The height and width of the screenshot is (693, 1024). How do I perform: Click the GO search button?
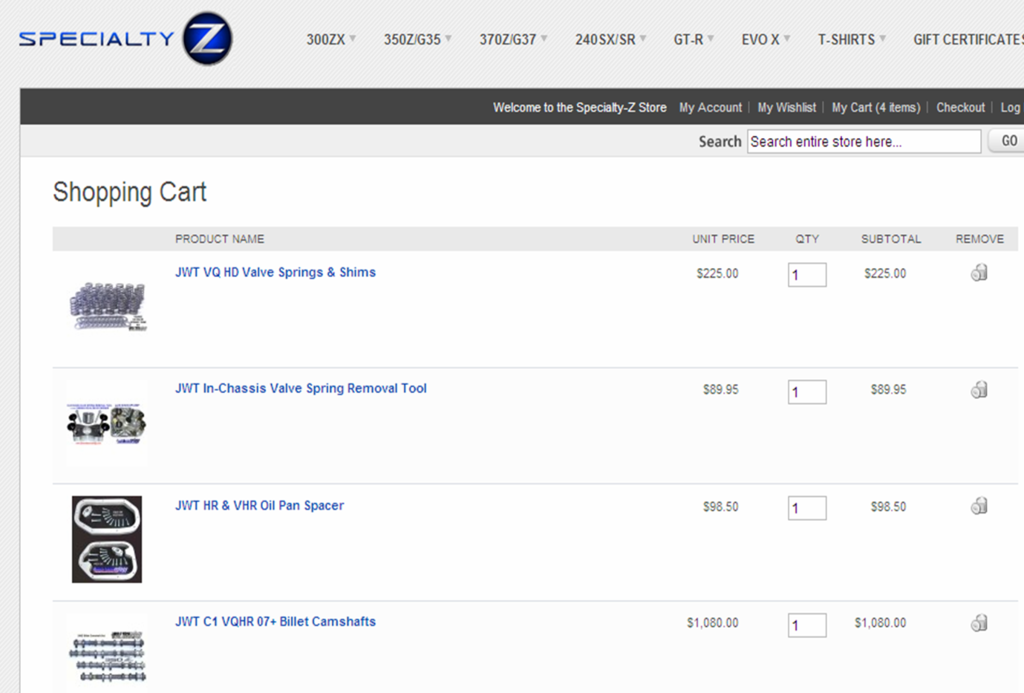point(1008,141)
